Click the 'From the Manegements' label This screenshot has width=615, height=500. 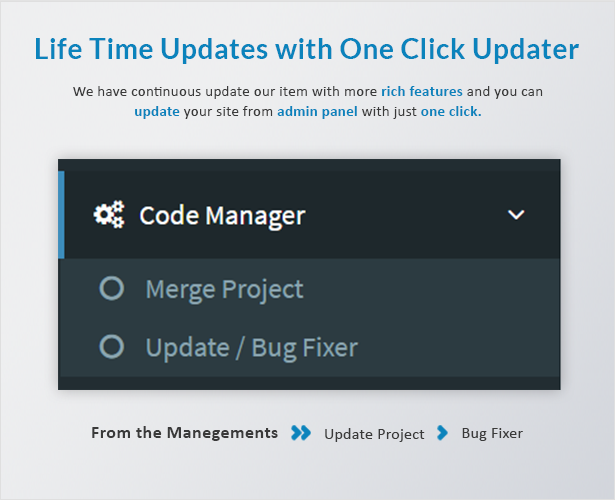tap(184, 433)
